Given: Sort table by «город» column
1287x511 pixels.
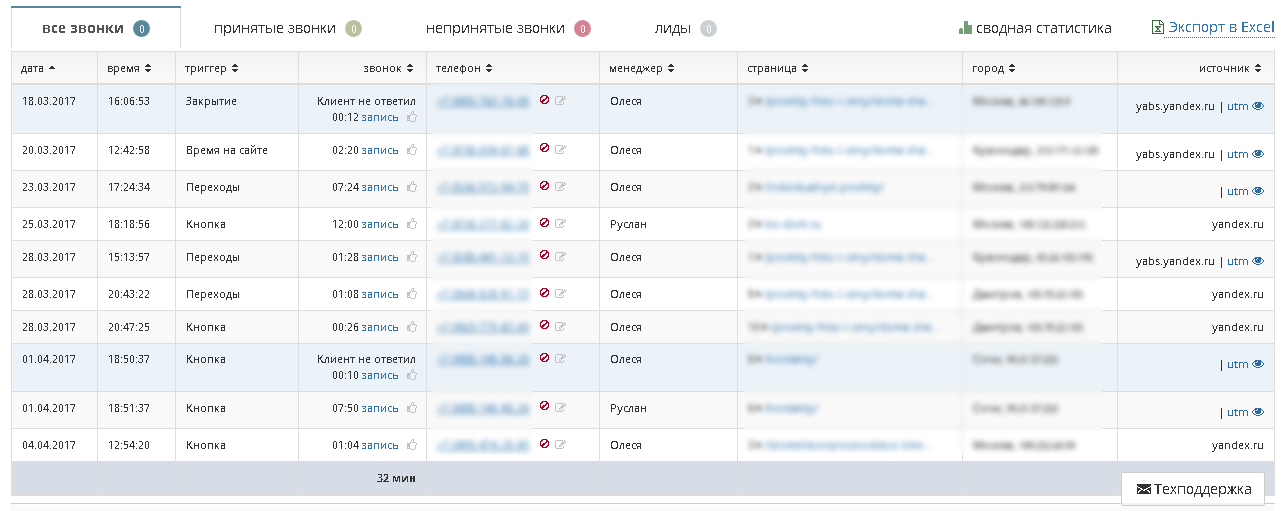Looking at the screenshot, I should pyautogui.click(x=994, y=68).
